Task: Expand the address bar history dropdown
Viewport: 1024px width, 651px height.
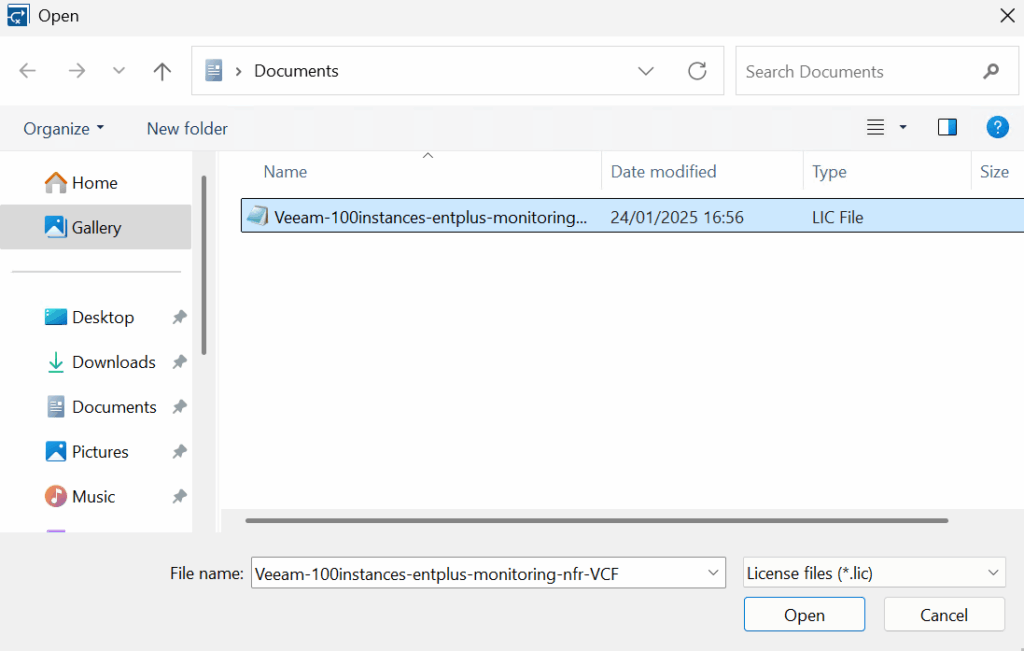Action: coord(646,71)
